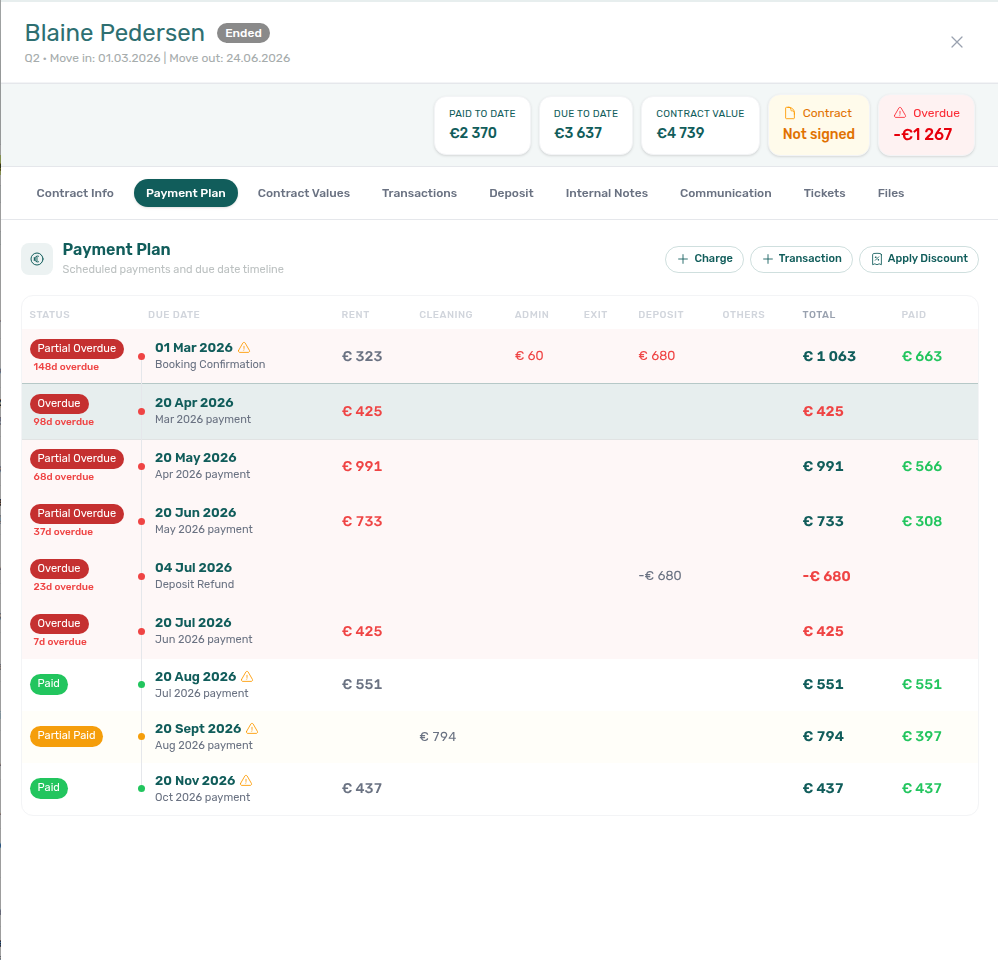Image resolution: width=998 pixels, height=960 pixels.
Task: Click the Ended status badge
Action: click(243, 33)
